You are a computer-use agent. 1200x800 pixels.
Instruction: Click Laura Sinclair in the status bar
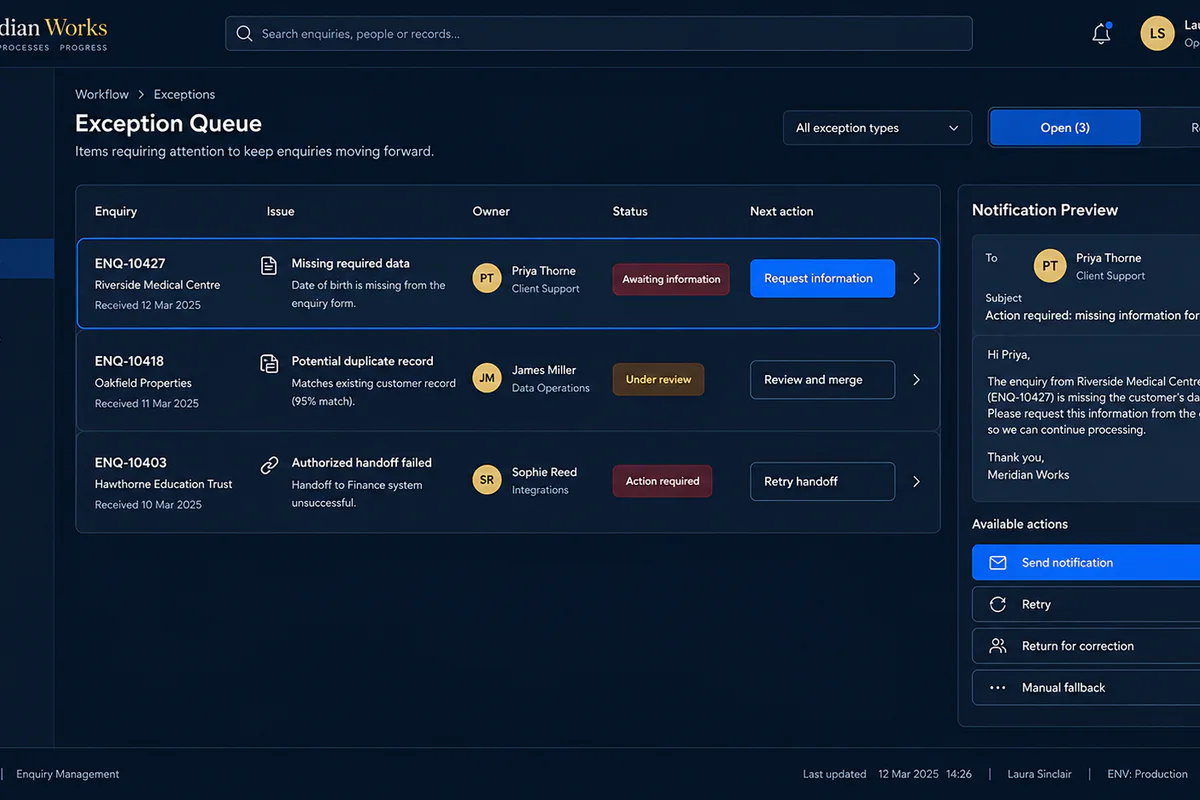coord(1039,774)
